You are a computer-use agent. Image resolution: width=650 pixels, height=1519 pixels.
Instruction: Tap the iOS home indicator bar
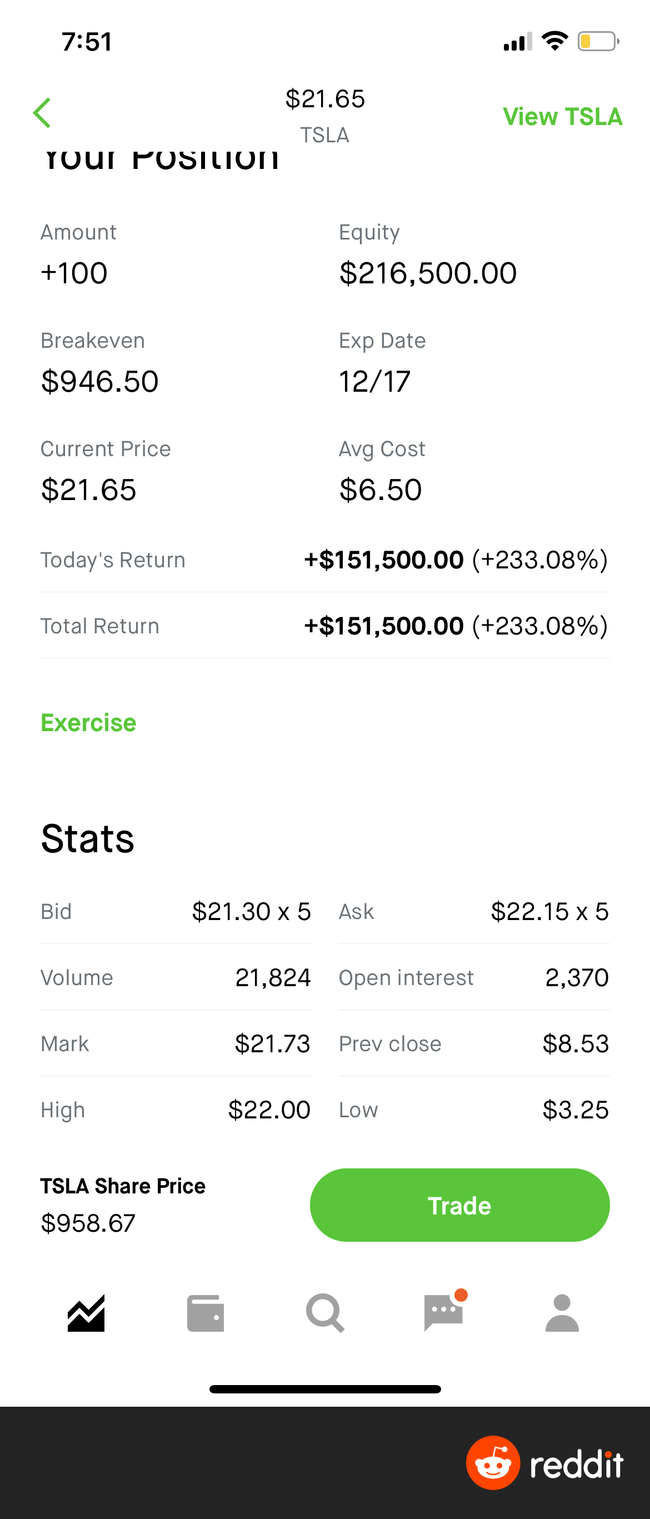click(x=325, y=1389)
